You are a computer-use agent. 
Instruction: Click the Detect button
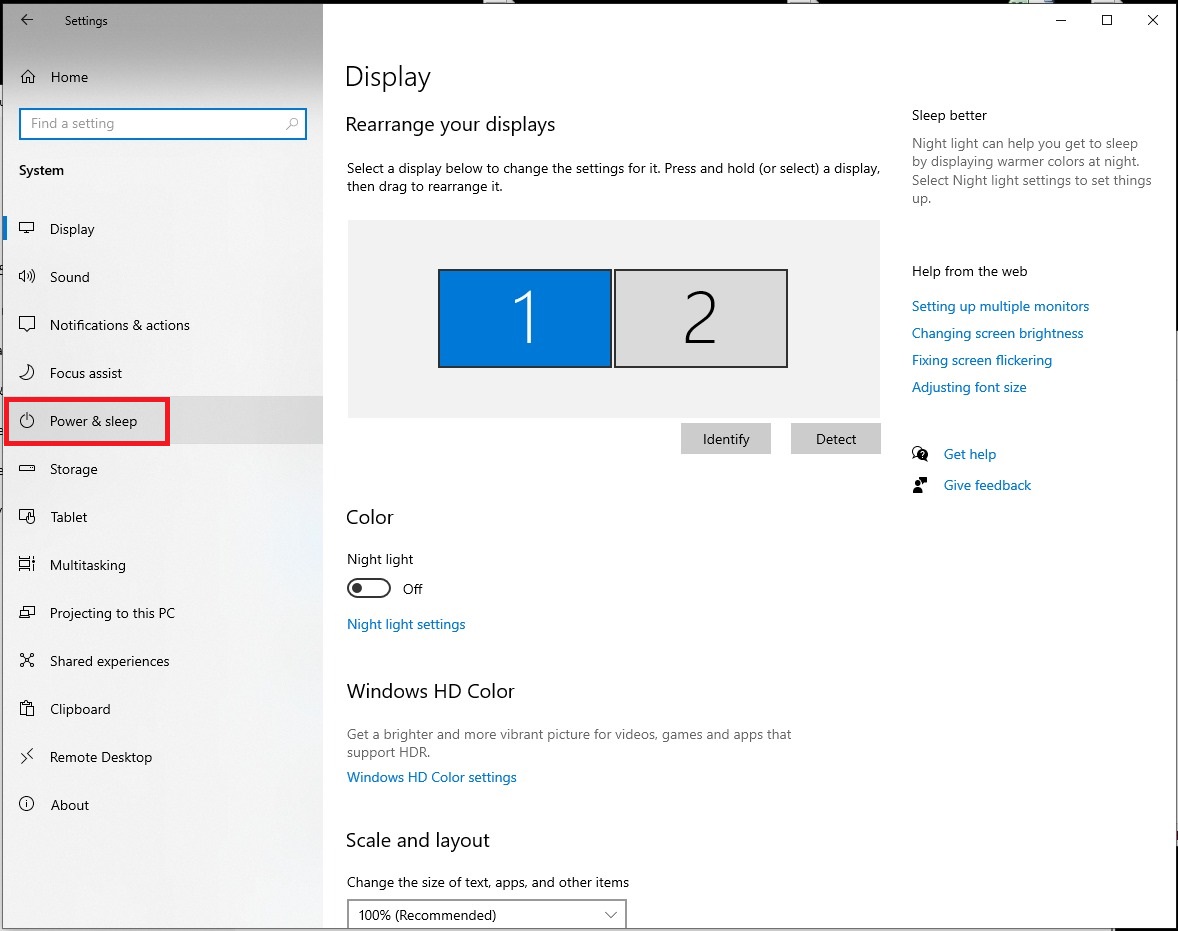coord(835,439)
